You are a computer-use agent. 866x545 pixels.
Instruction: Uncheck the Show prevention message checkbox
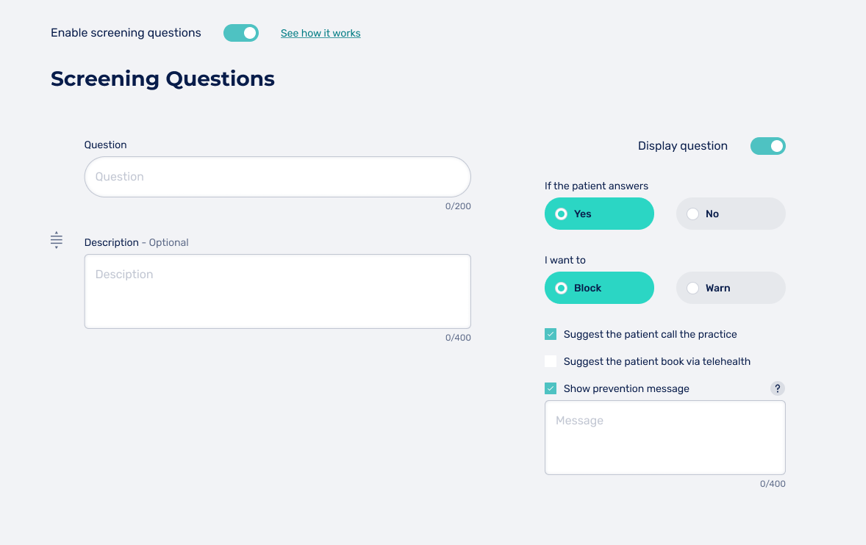tap(551, 388)
